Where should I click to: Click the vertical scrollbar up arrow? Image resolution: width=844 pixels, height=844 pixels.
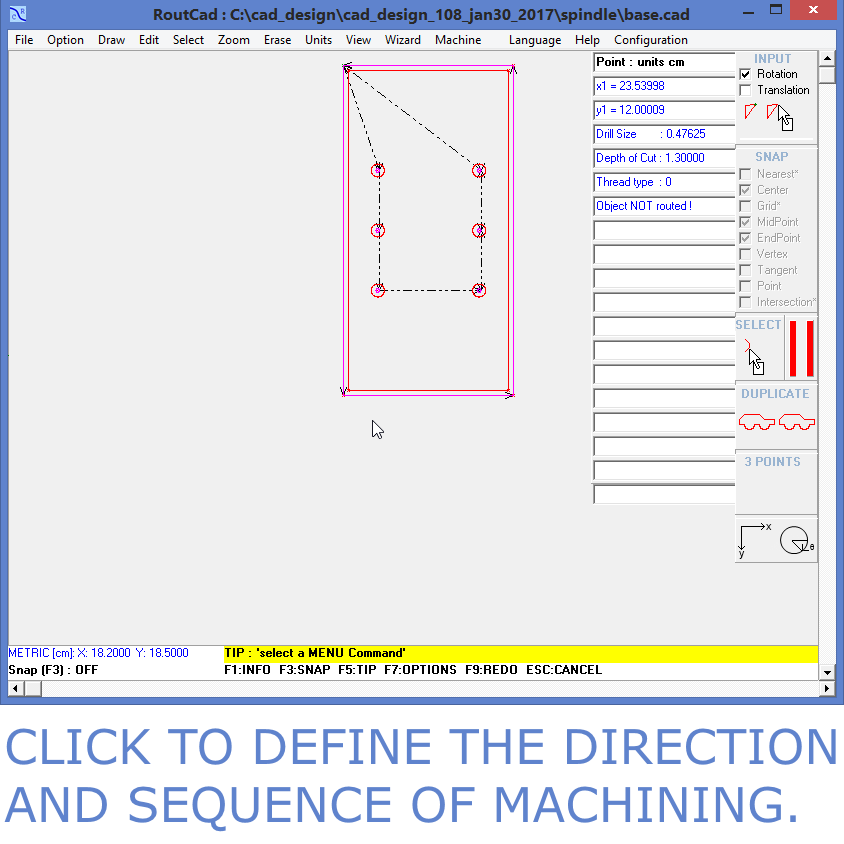coord(827,58)
